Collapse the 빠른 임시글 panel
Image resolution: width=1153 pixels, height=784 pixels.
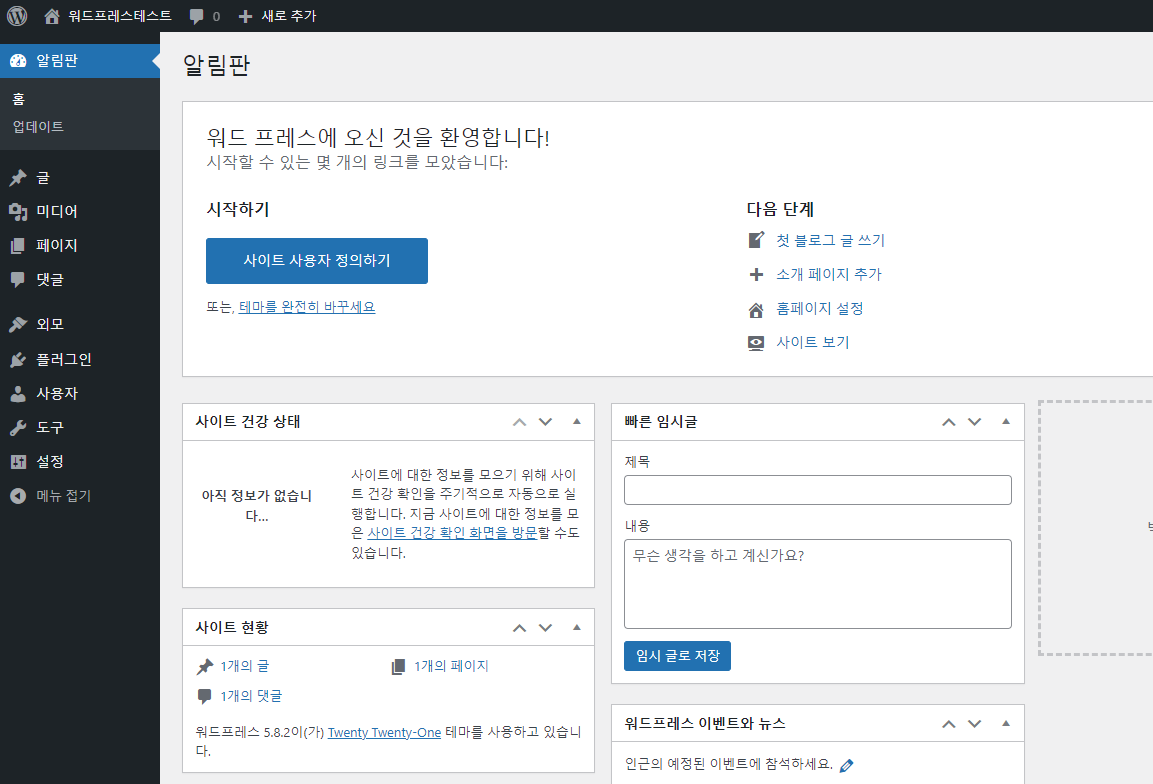pyautogui.click(x=1006, y=422)
